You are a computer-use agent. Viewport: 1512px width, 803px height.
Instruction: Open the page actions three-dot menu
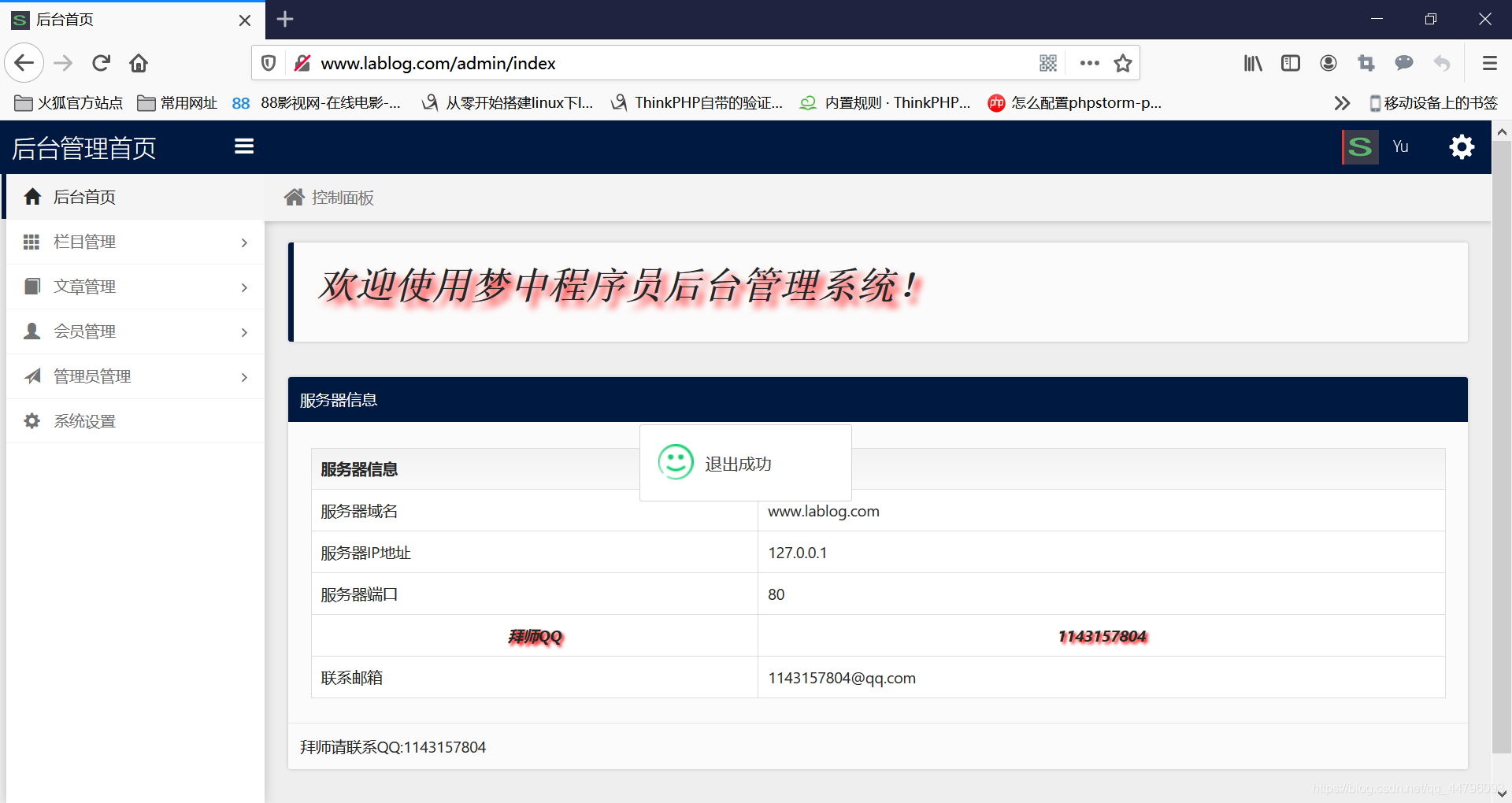click(x=1090, y=63)
